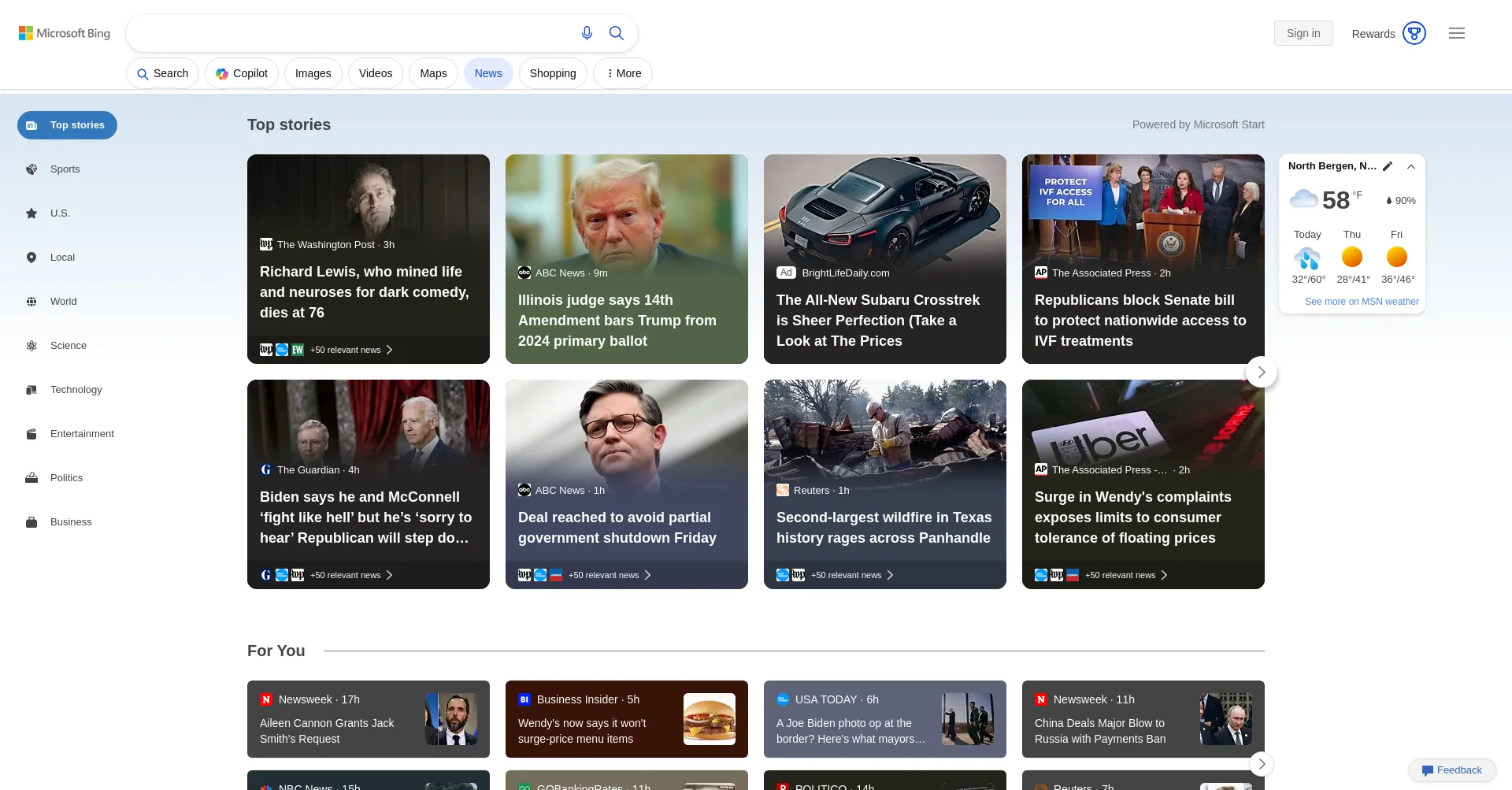
Task: Click the Microsoft Bing logo
Action: [x=65, y=33]
